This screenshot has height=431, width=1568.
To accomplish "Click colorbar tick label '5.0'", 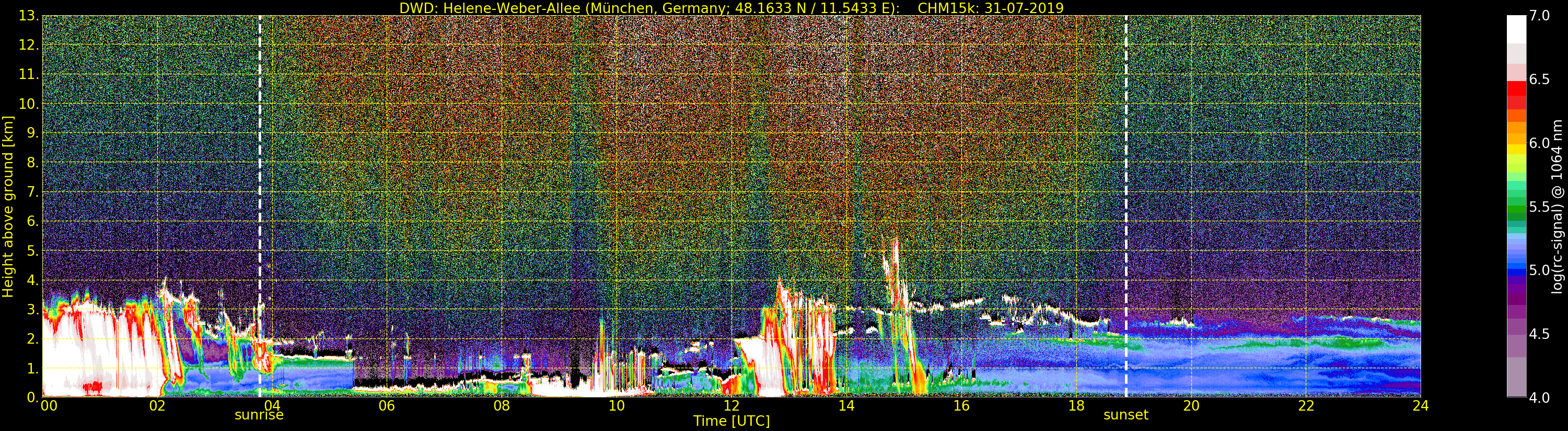I will coord(1539,270).
